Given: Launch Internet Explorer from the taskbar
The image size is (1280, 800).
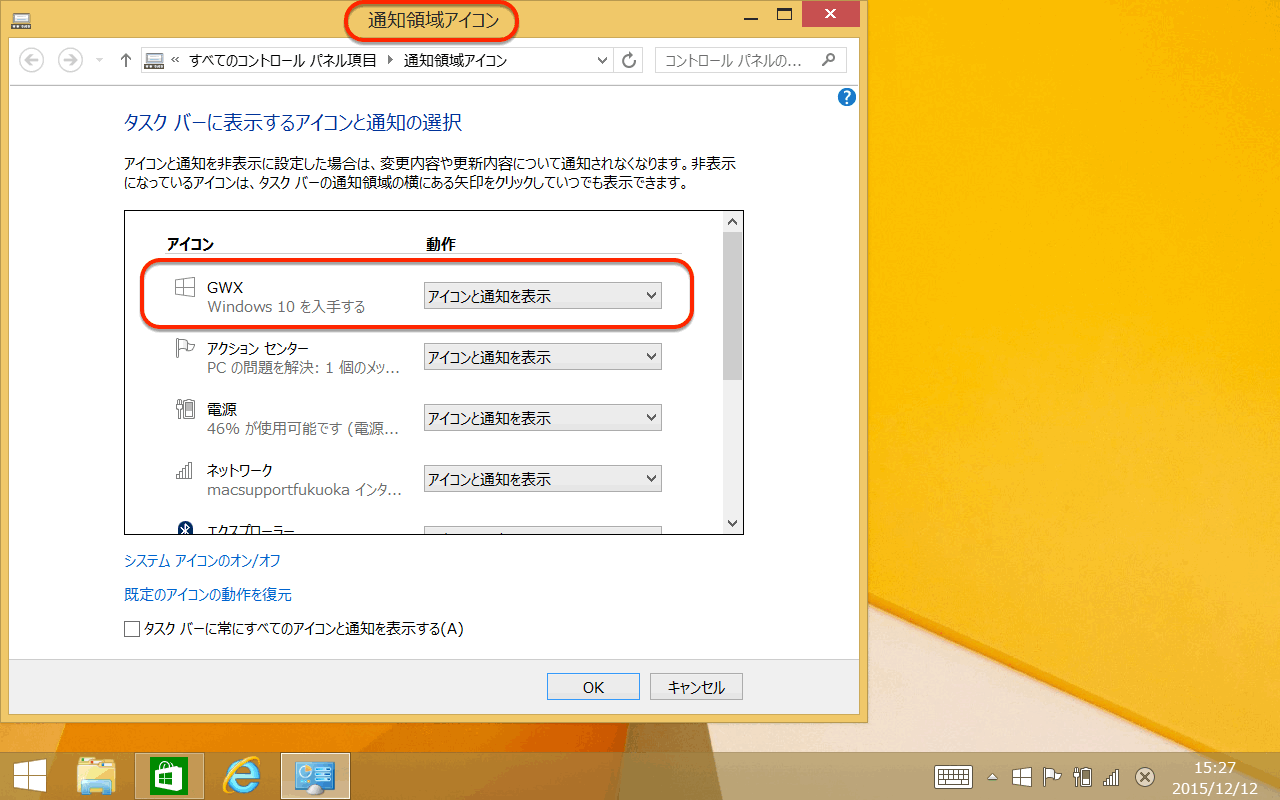Looking at the screenshot, I should coord(241,776).
